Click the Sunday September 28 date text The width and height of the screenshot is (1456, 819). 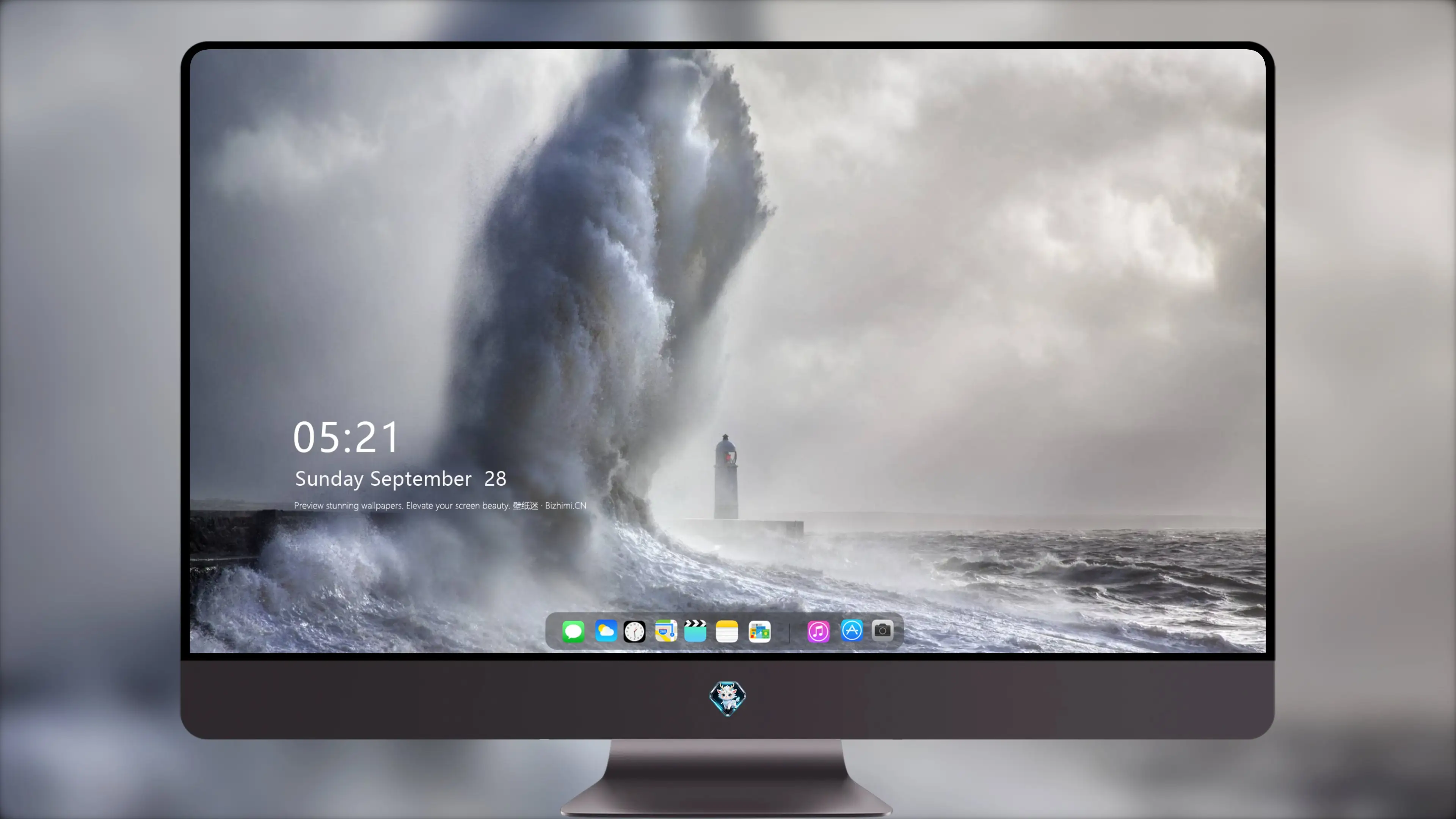click(401, 479)
